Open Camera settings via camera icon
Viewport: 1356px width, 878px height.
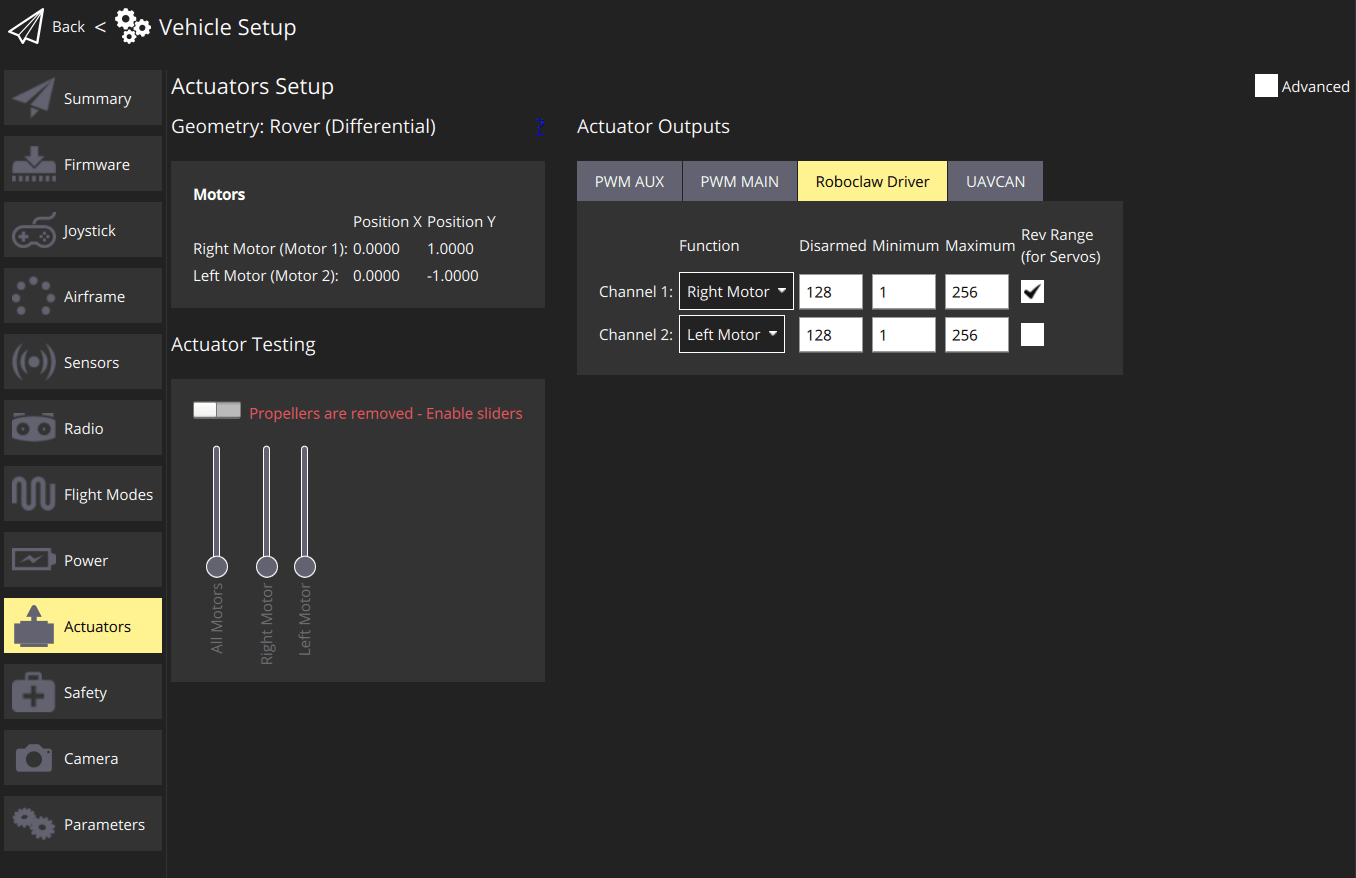(x=34, y=759)
